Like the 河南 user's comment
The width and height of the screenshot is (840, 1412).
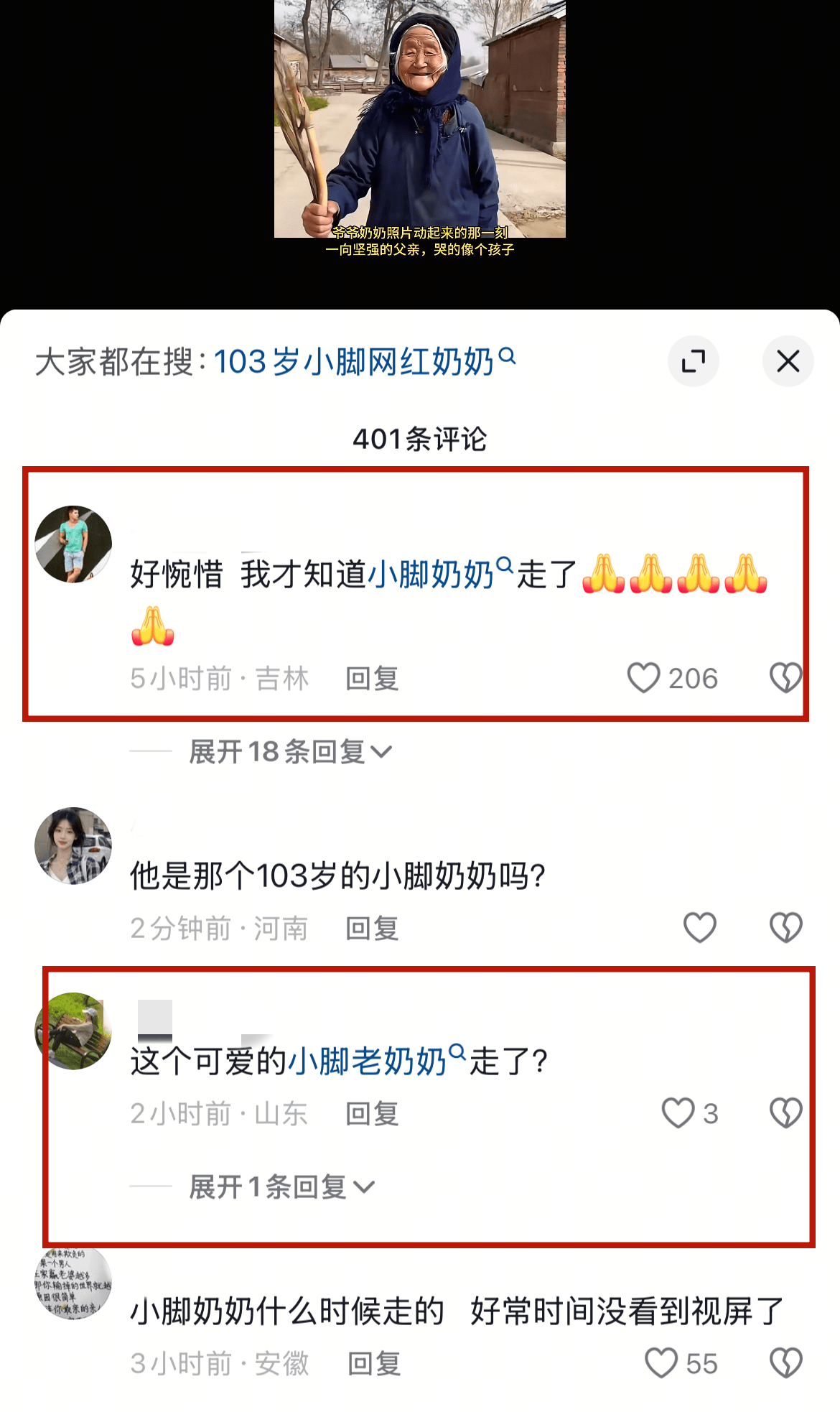coord(699,927)
